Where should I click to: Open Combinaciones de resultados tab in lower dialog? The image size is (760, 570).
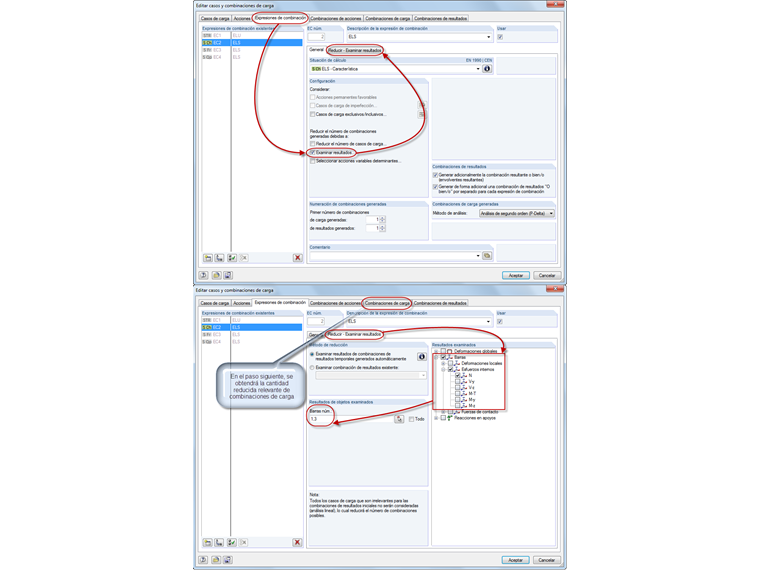coord(440,303)
